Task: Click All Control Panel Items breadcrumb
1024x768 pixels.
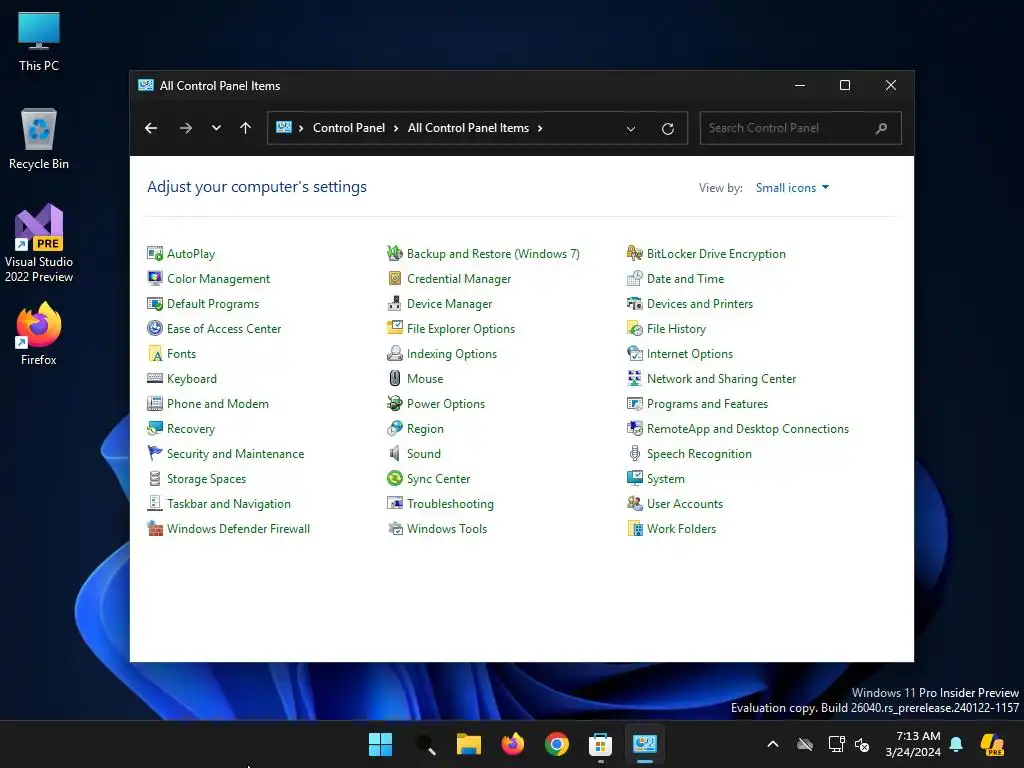Action: pyautogui.click(x=468, y=128)
